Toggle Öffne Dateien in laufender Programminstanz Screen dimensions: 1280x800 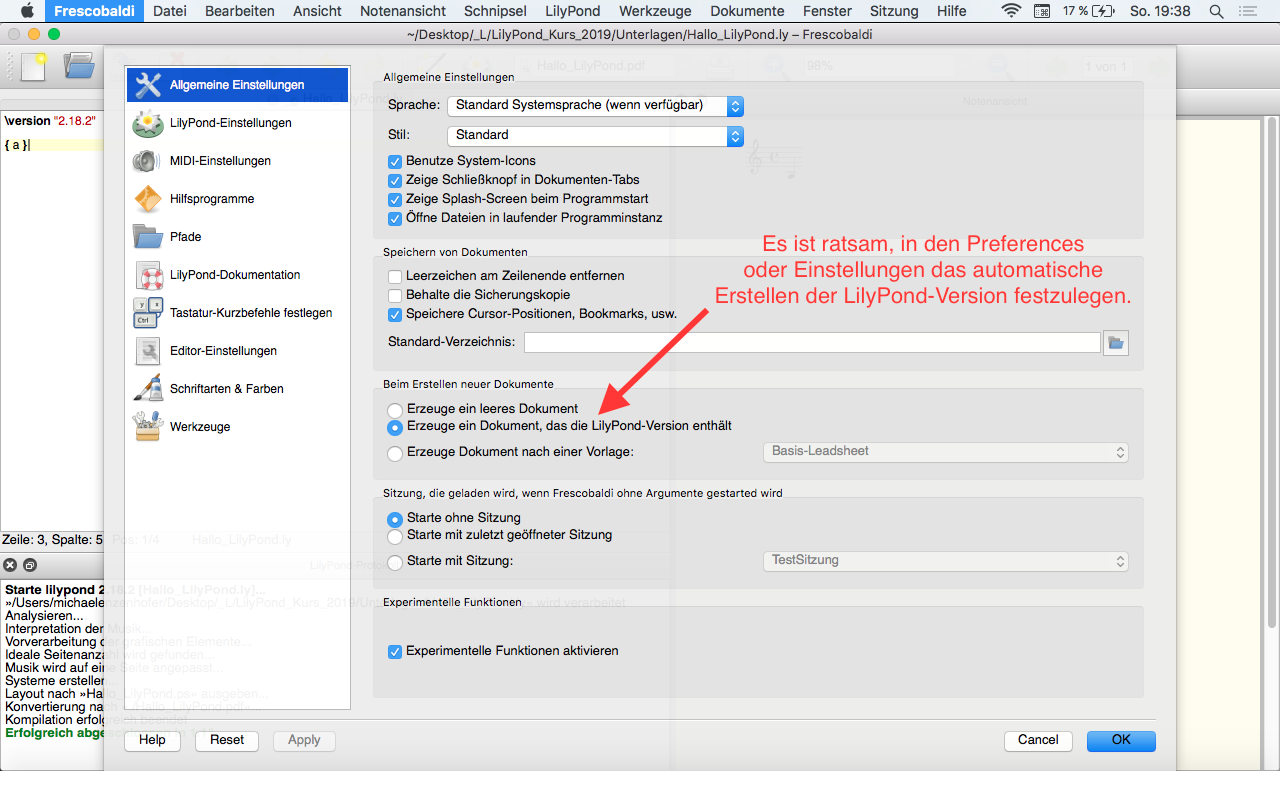395,218
